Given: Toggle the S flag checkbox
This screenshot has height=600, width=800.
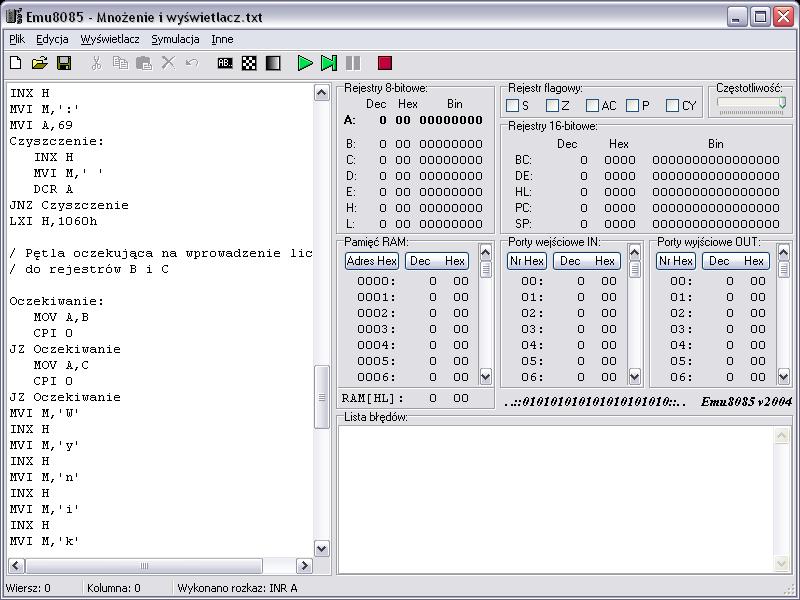Looking at the screenshot, I should 513,106.
